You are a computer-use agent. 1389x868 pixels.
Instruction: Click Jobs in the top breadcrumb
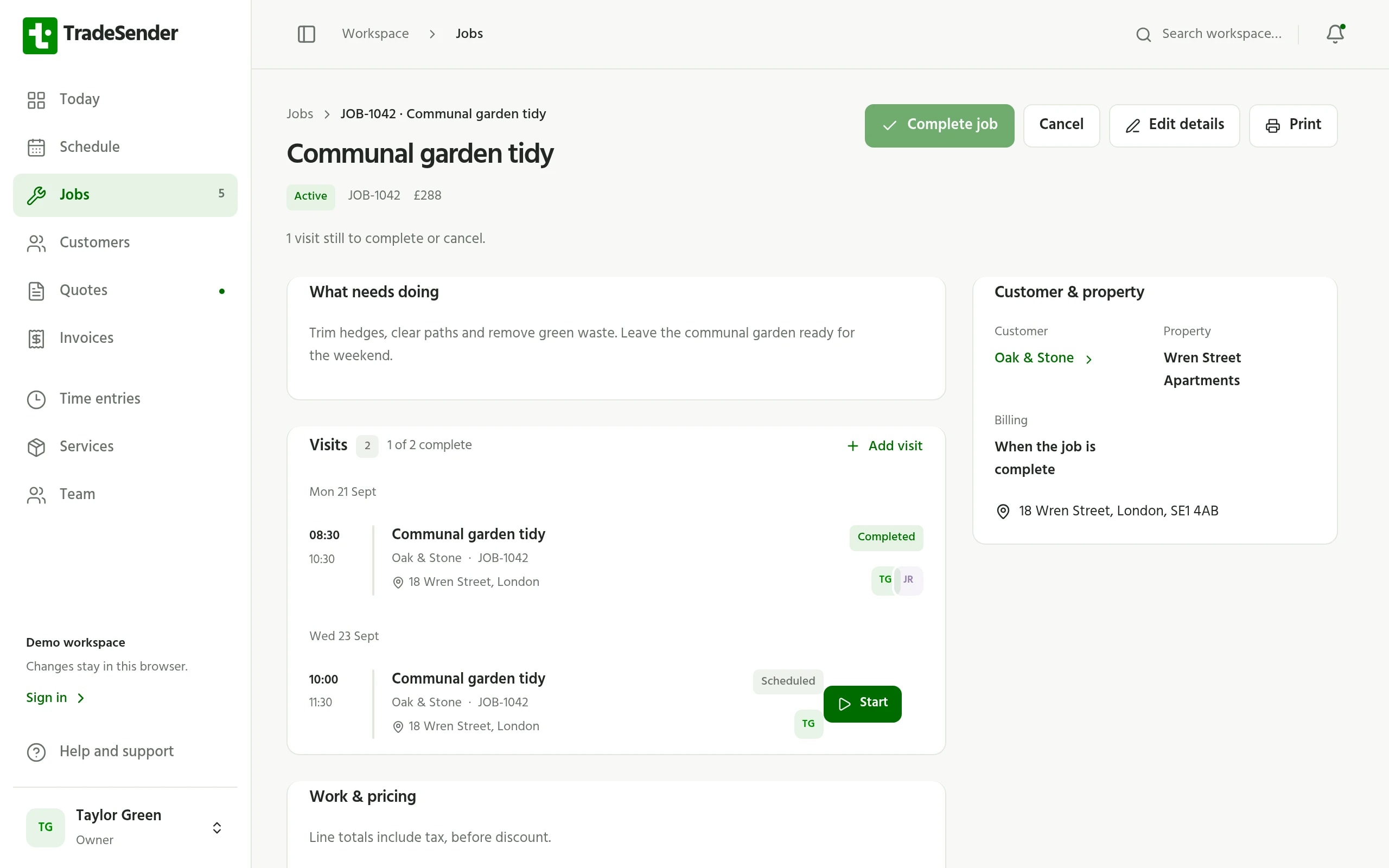point(469,34)
